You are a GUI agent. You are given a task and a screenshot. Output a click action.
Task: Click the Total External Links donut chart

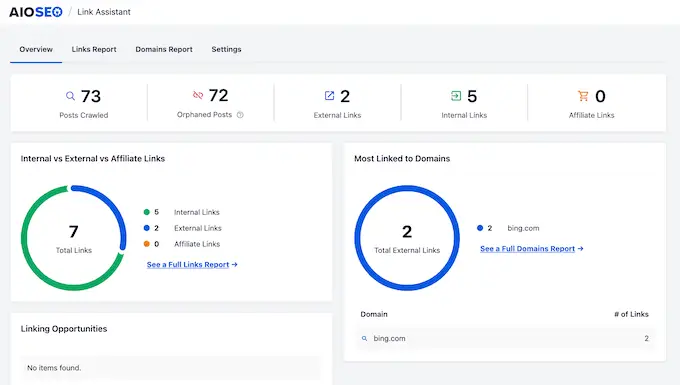pos(407,238)
